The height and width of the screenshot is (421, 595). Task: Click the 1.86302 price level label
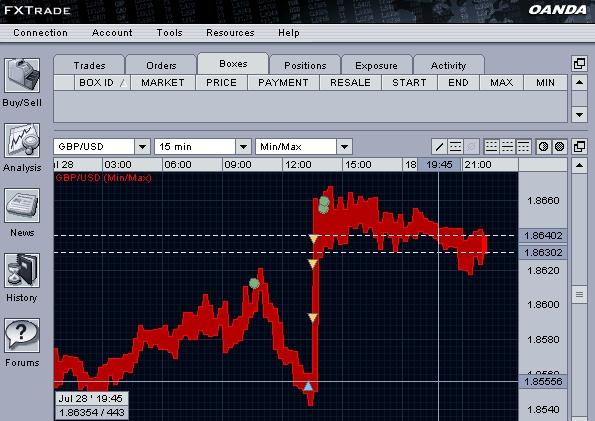pyautogui.click(x=543, y=252)
